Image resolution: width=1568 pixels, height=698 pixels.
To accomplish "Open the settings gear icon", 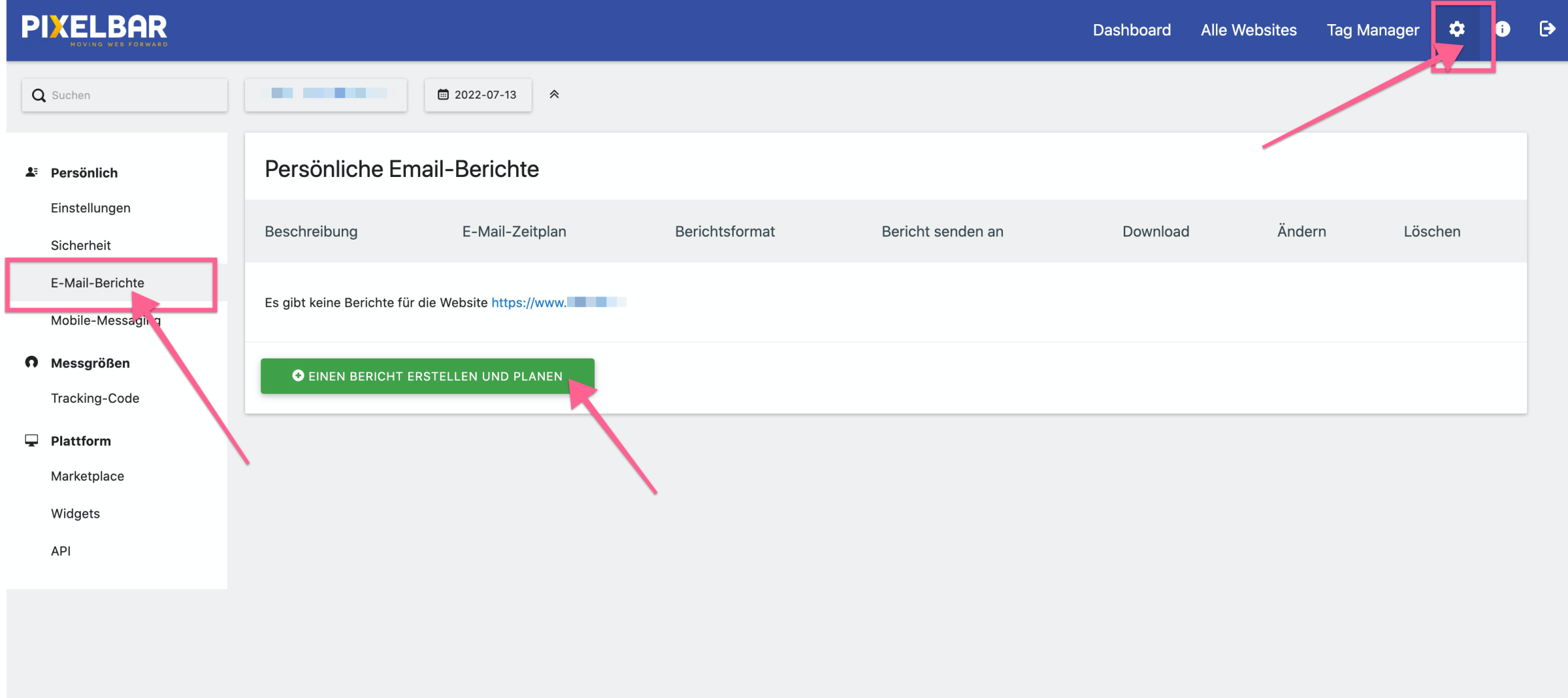I will [x=1456, y=29].
